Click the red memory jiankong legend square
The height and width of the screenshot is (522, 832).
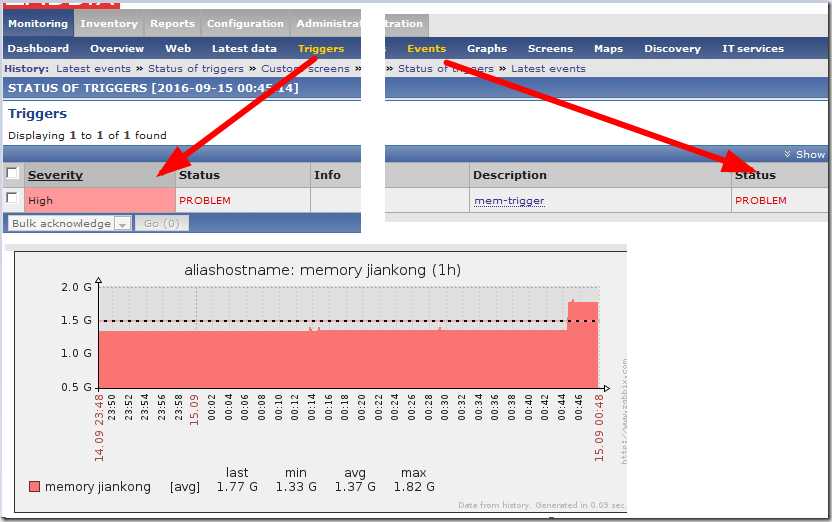point(35,487)
